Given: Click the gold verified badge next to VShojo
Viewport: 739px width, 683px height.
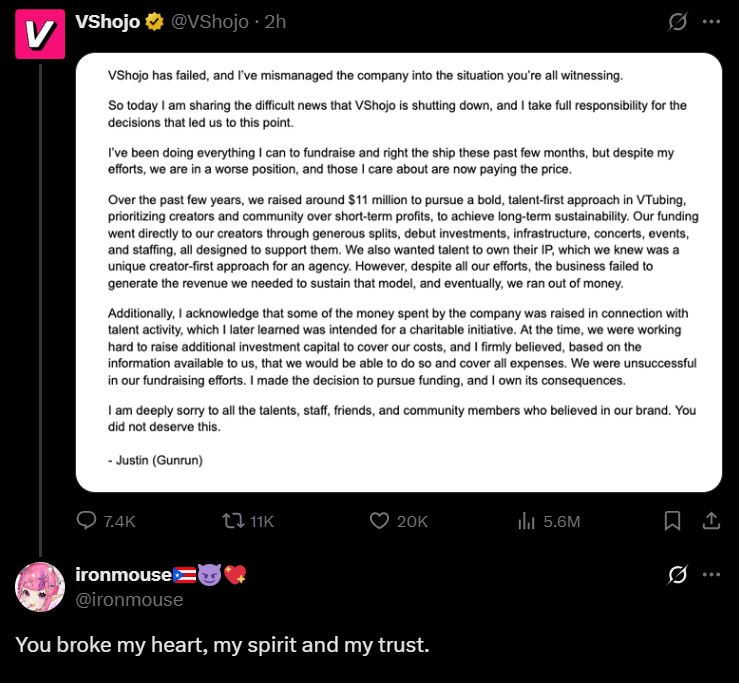Looking at the screenshot, I should coord(154,21).
